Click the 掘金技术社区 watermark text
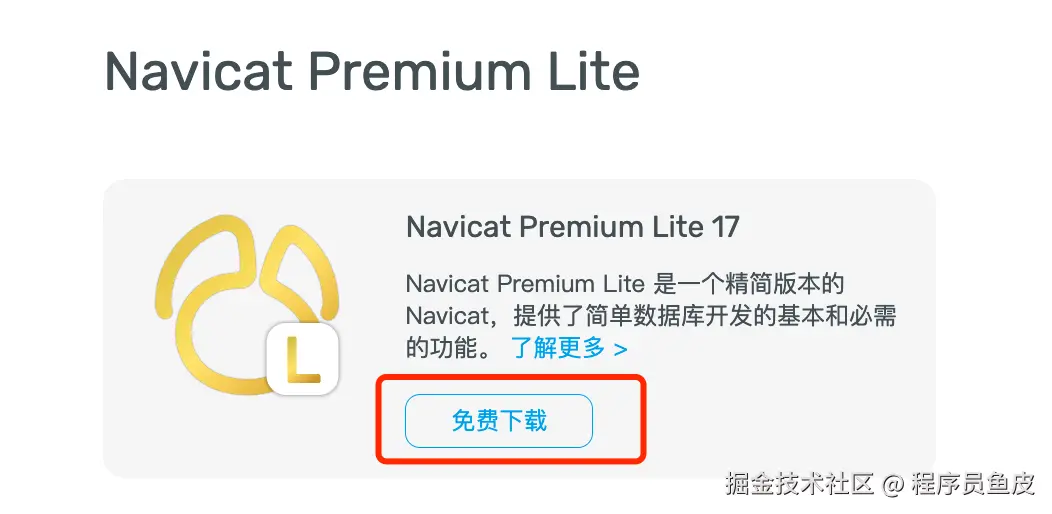The height and width of the screenshot is (514, 1052). click(x=800, y=483)
